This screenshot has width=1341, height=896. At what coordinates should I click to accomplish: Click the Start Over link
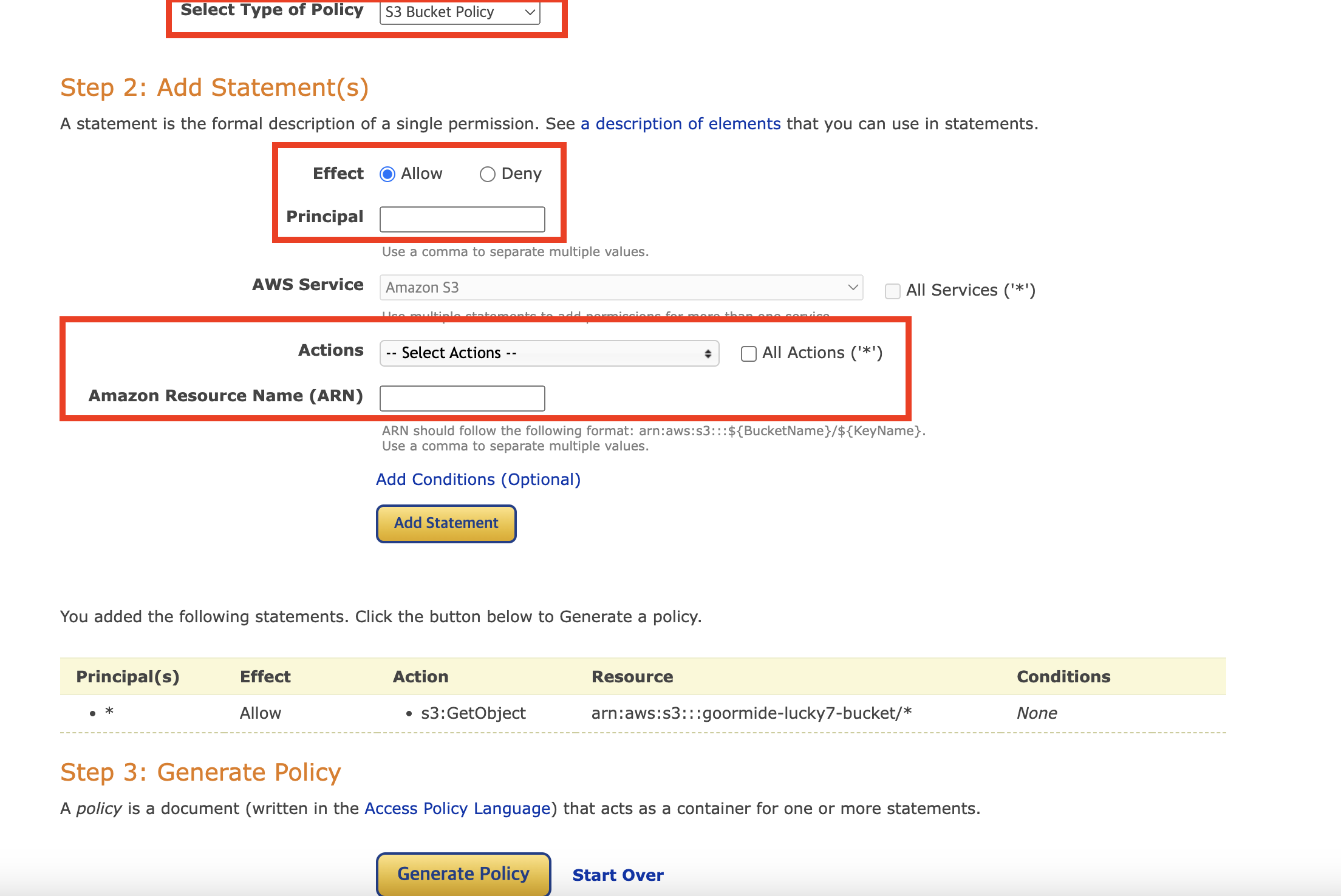pyautogui.click(x=618, y=875)
